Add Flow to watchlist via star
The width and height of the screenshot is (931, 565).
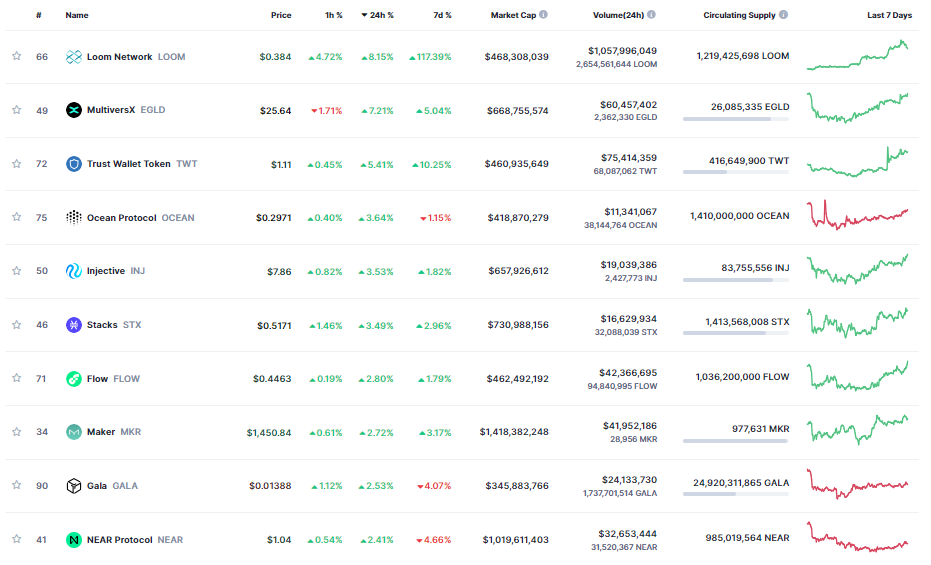coord(17,377)
